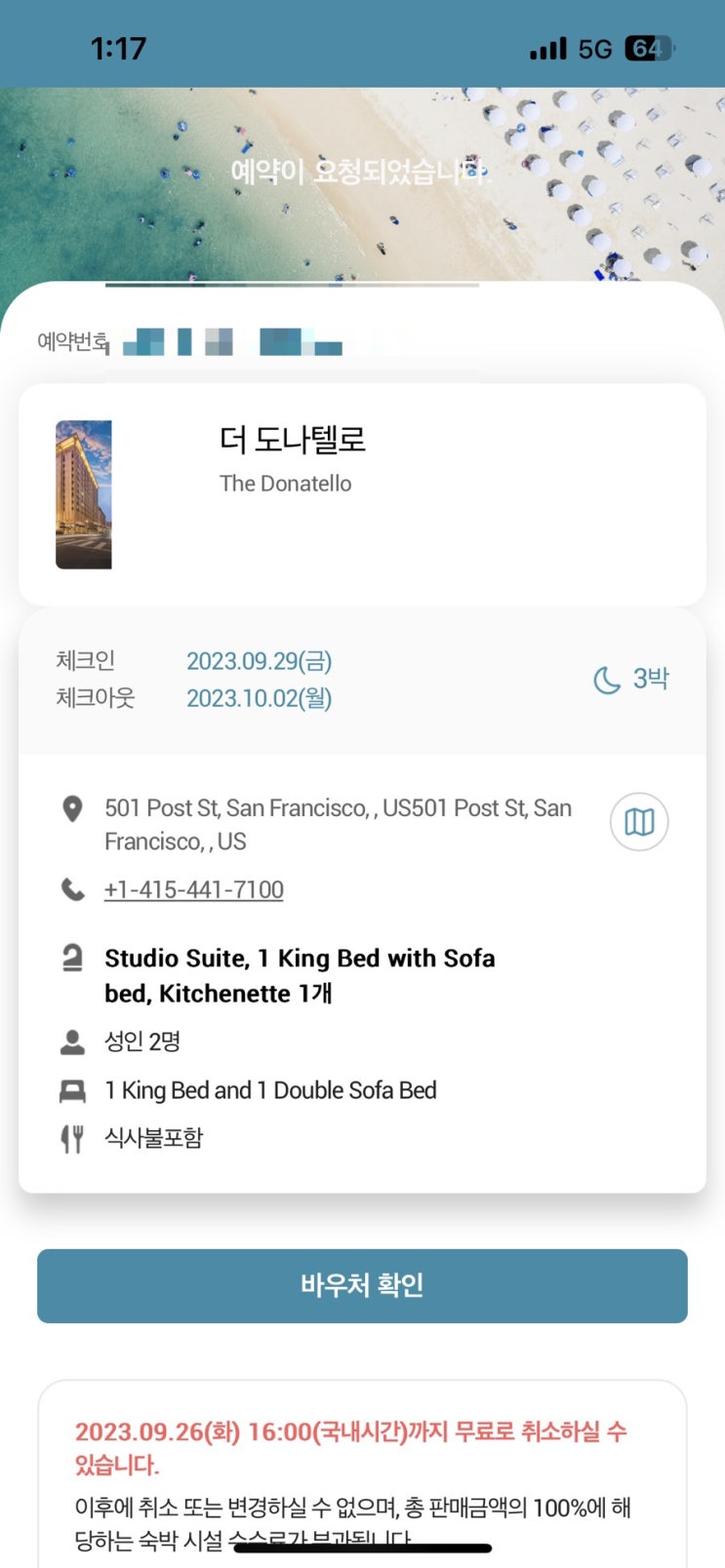Tap the 5G signal status indicator
Viewport: 725px width, 1568px height.
(x=594, y=49)
